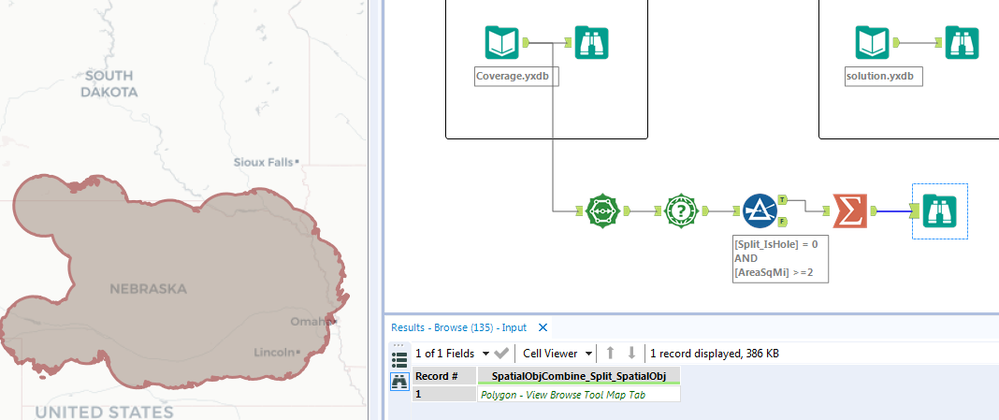Click the Browse tool beside solution.yxdb

click(962, 43)
